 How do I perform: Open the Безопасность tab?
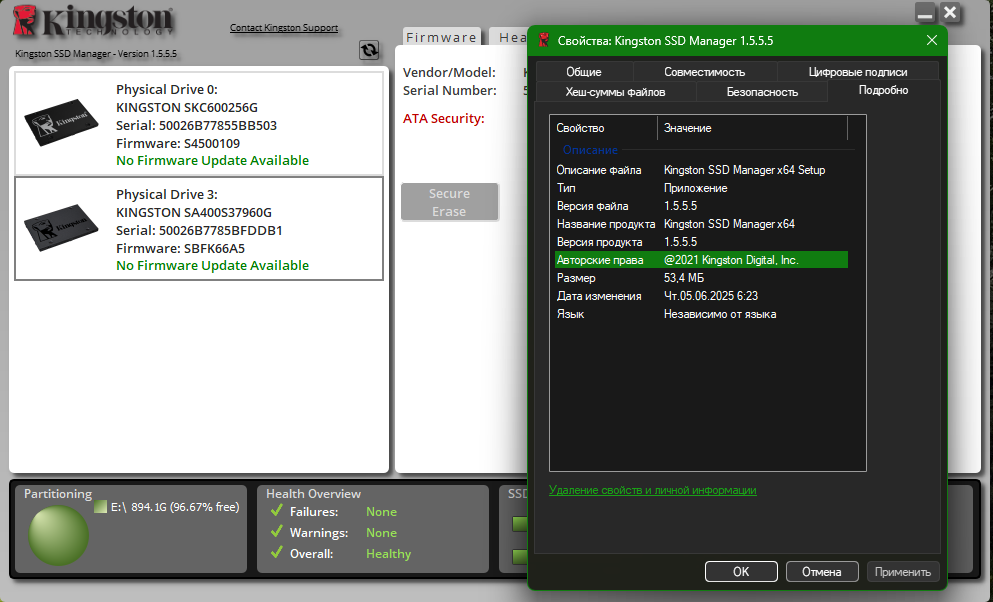pyautogui.click(x=762, y=92)
